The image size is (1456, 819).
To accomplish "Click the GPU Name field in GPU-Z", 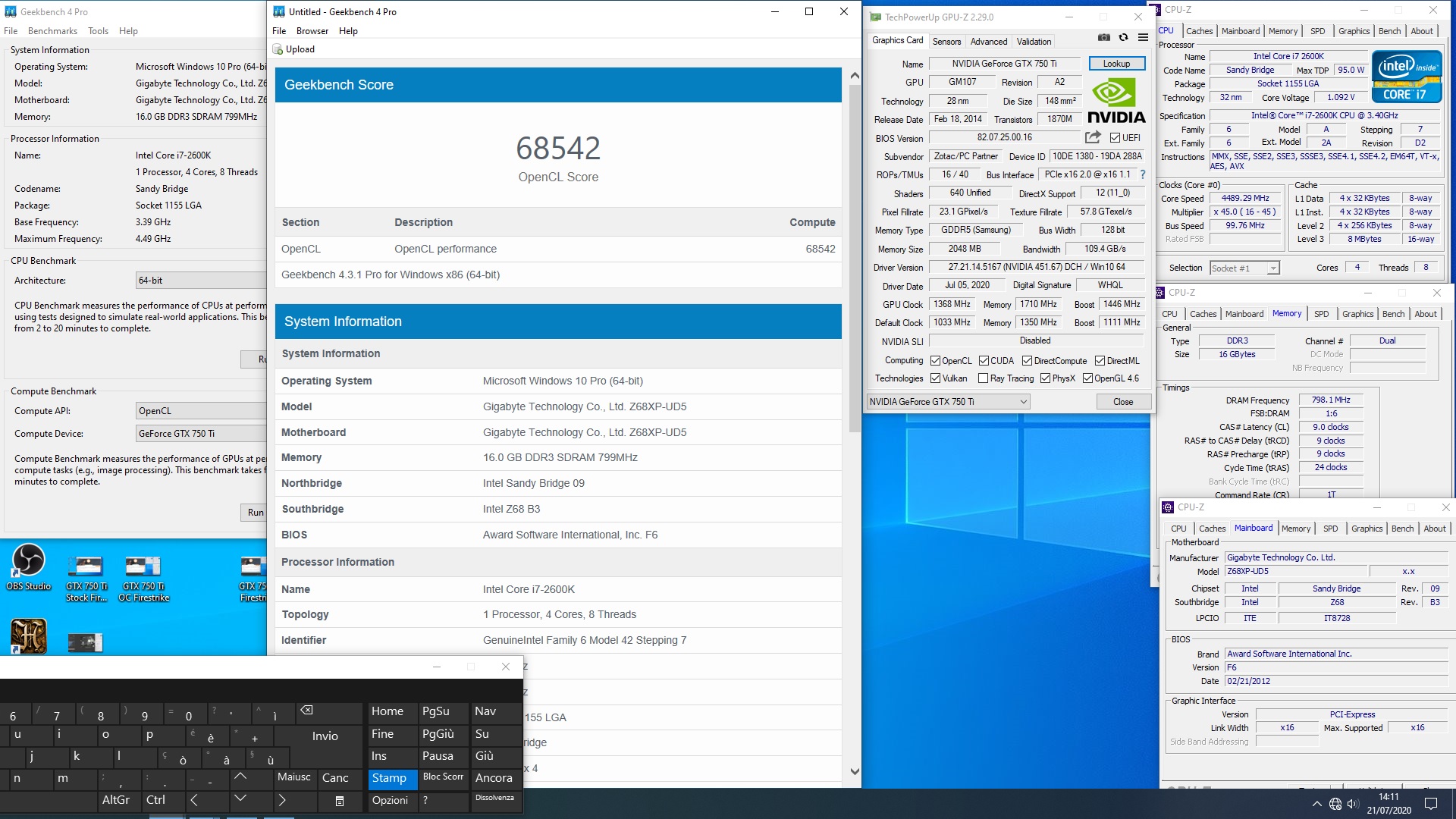I will pyautogui.click(x=1004, y=64).
